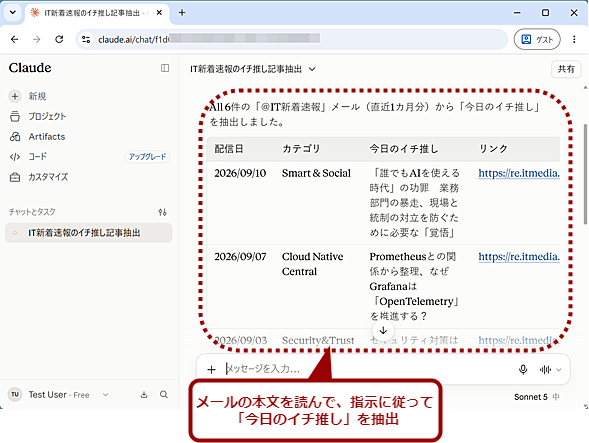Open tab search dropdown arrow

click(x=13, y=12)
